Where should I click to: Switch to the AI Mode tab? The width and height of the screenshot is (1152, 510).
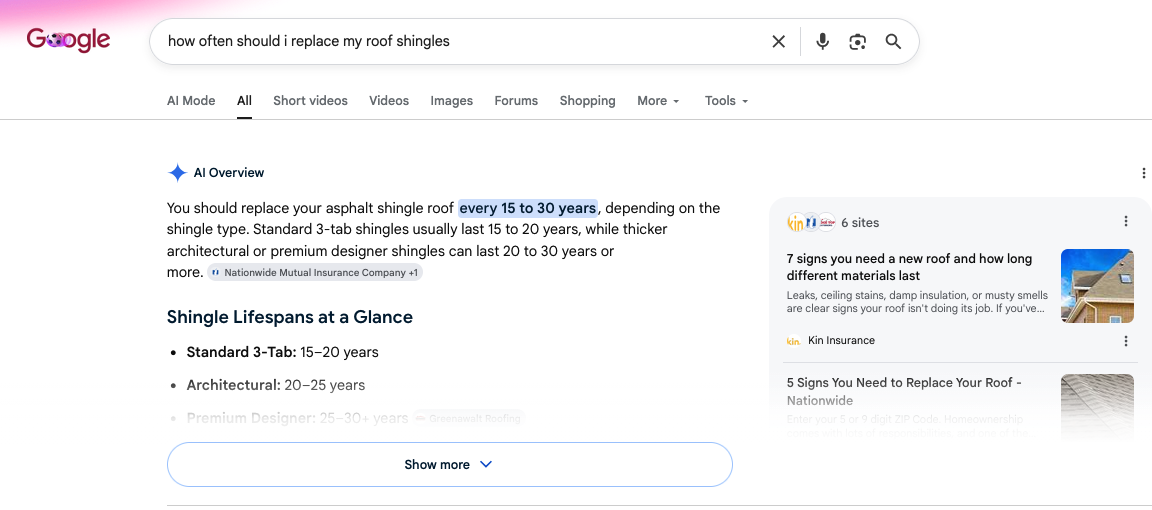[x=191, y=101]
